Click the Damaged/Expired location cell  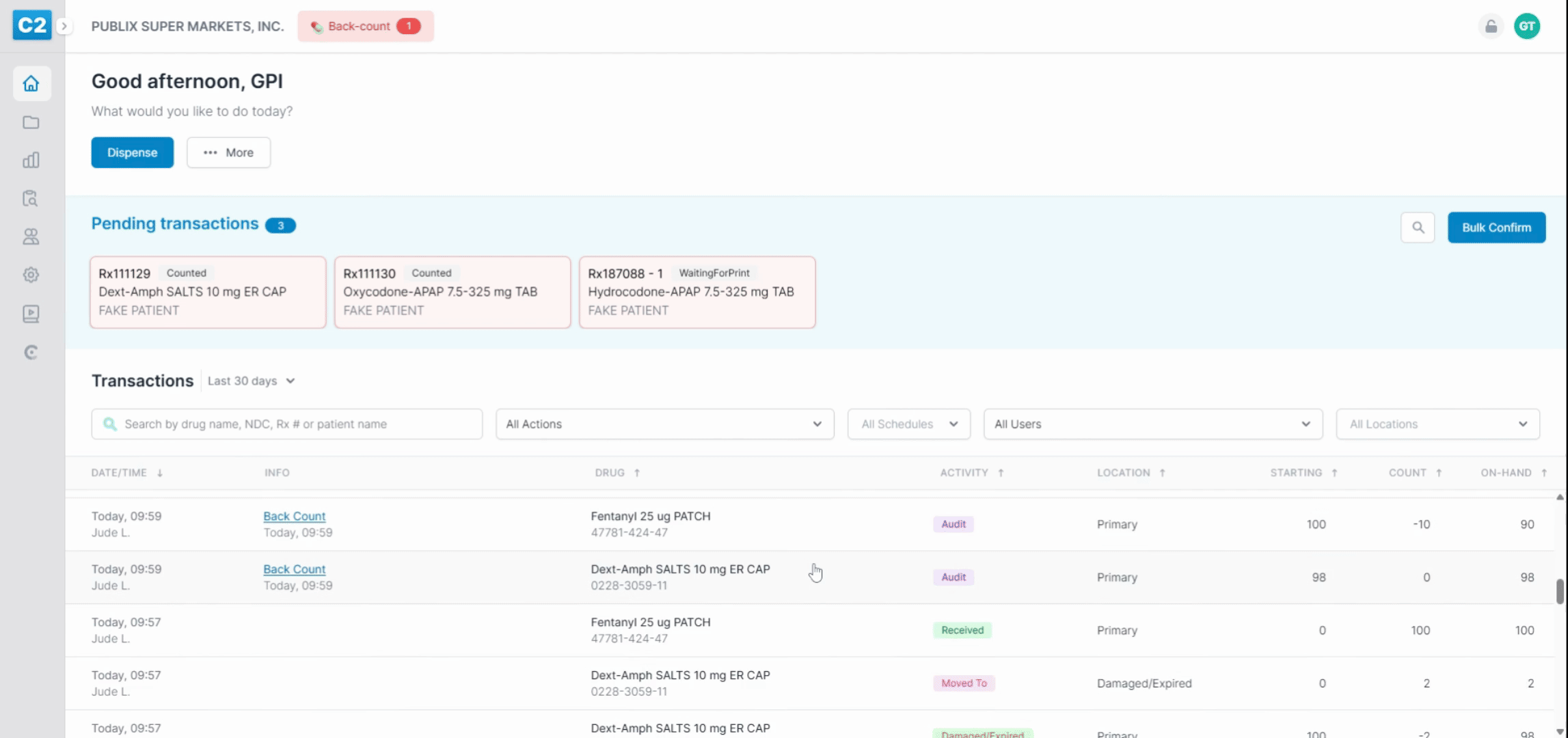pyautogui.click(x=1144, y=683)
